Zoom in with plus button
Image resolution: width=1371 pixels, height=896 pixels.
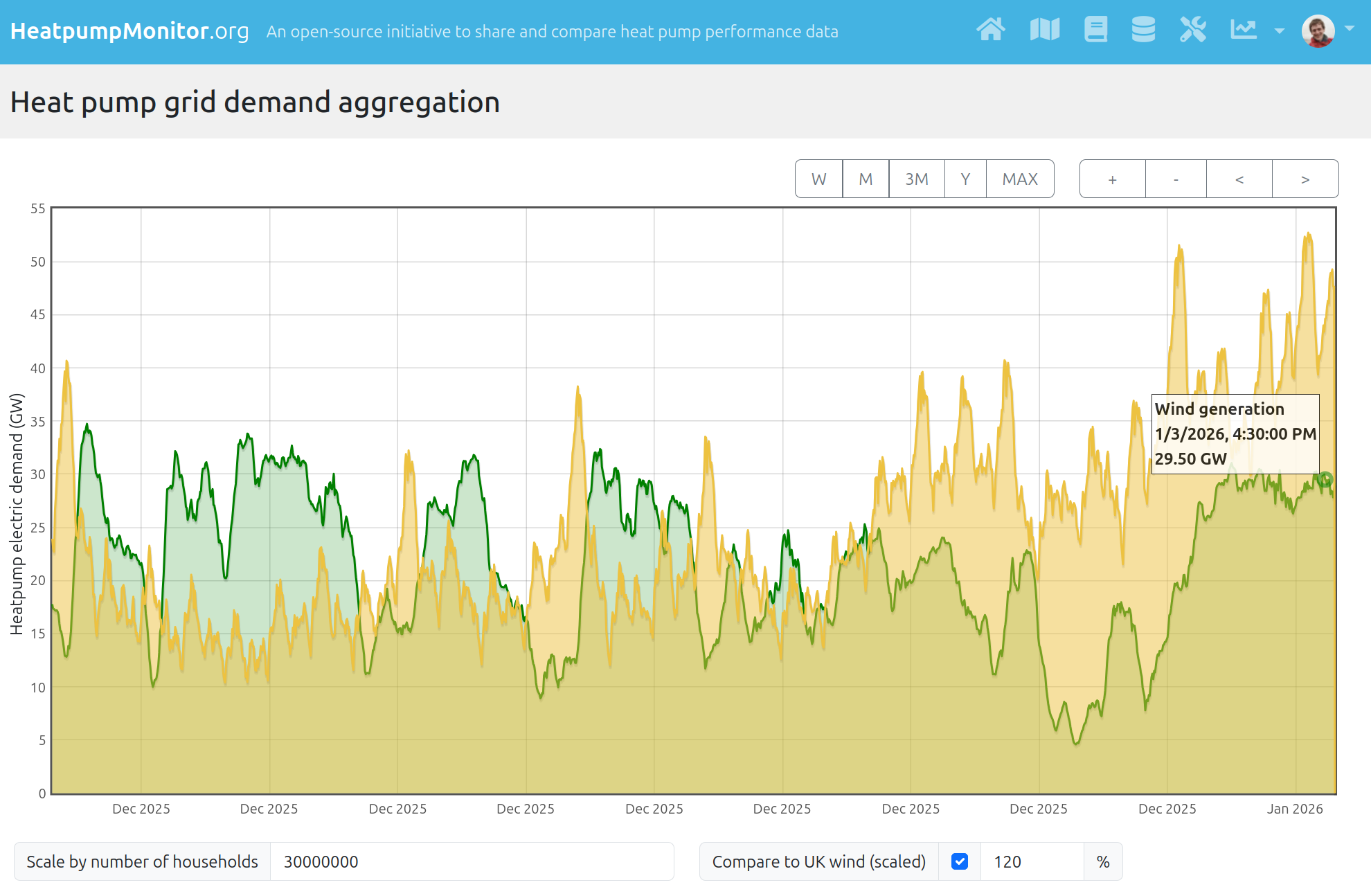(1113, 179)
